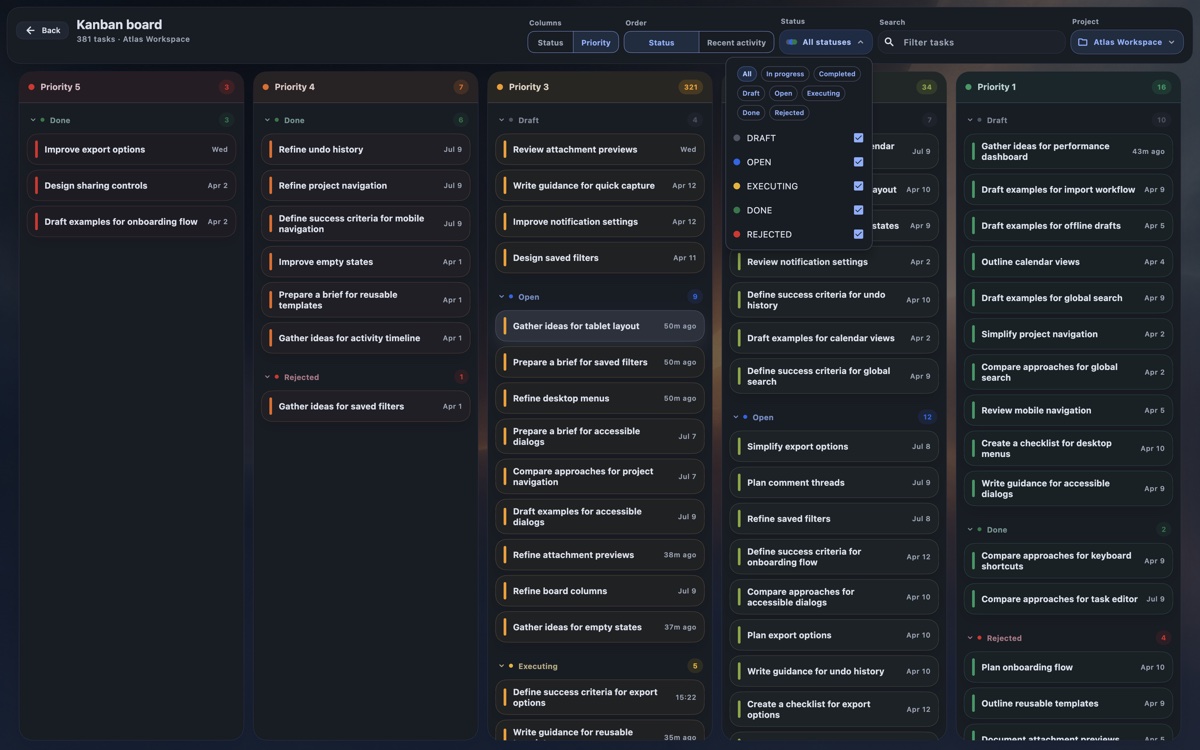Open the Review attachment previews card
Viewport: 1200px width, 750px height.
click(599, 150)
